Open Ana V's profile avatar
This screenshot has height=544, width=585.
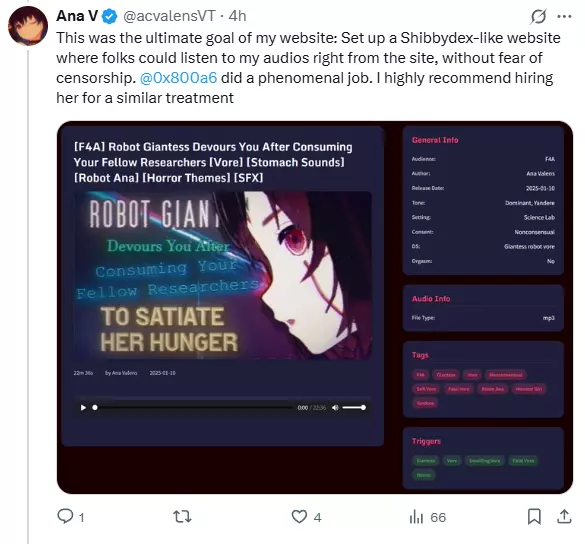(x=28, y=26)
